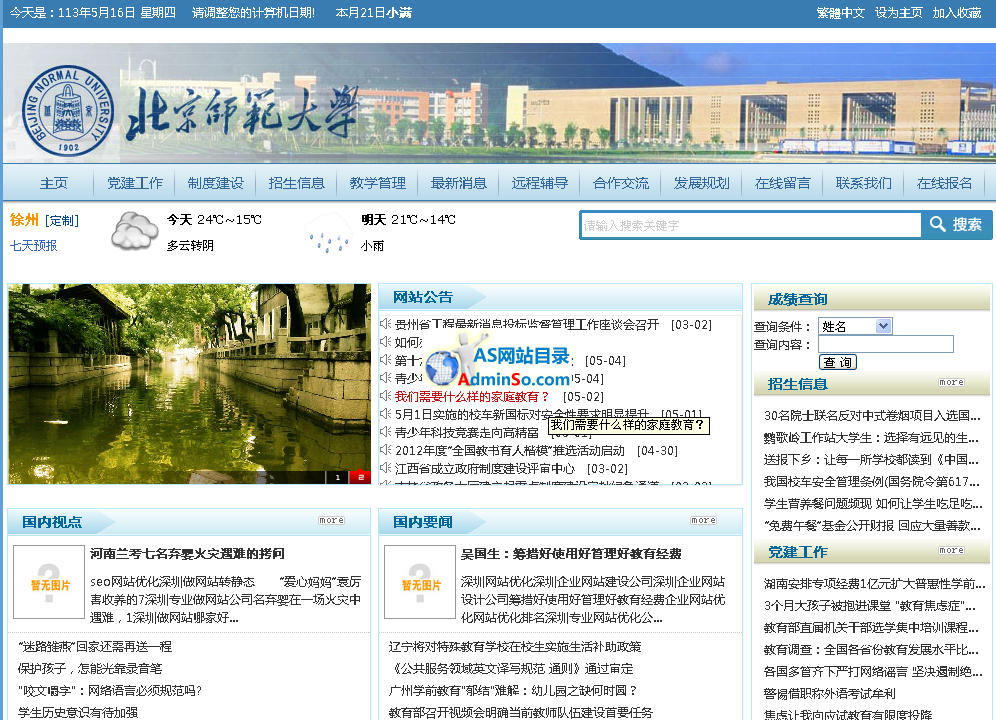Click more in the 国内要闻 section
The width and height of the screenshot is (996, 720).
pos(703,520)
